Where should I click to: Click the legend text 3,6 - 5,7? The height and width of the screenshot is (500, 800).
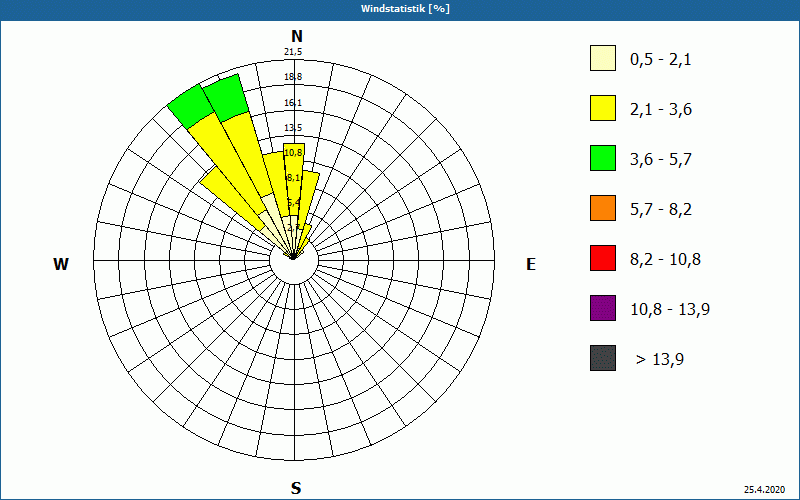click(x=661, y=160)
